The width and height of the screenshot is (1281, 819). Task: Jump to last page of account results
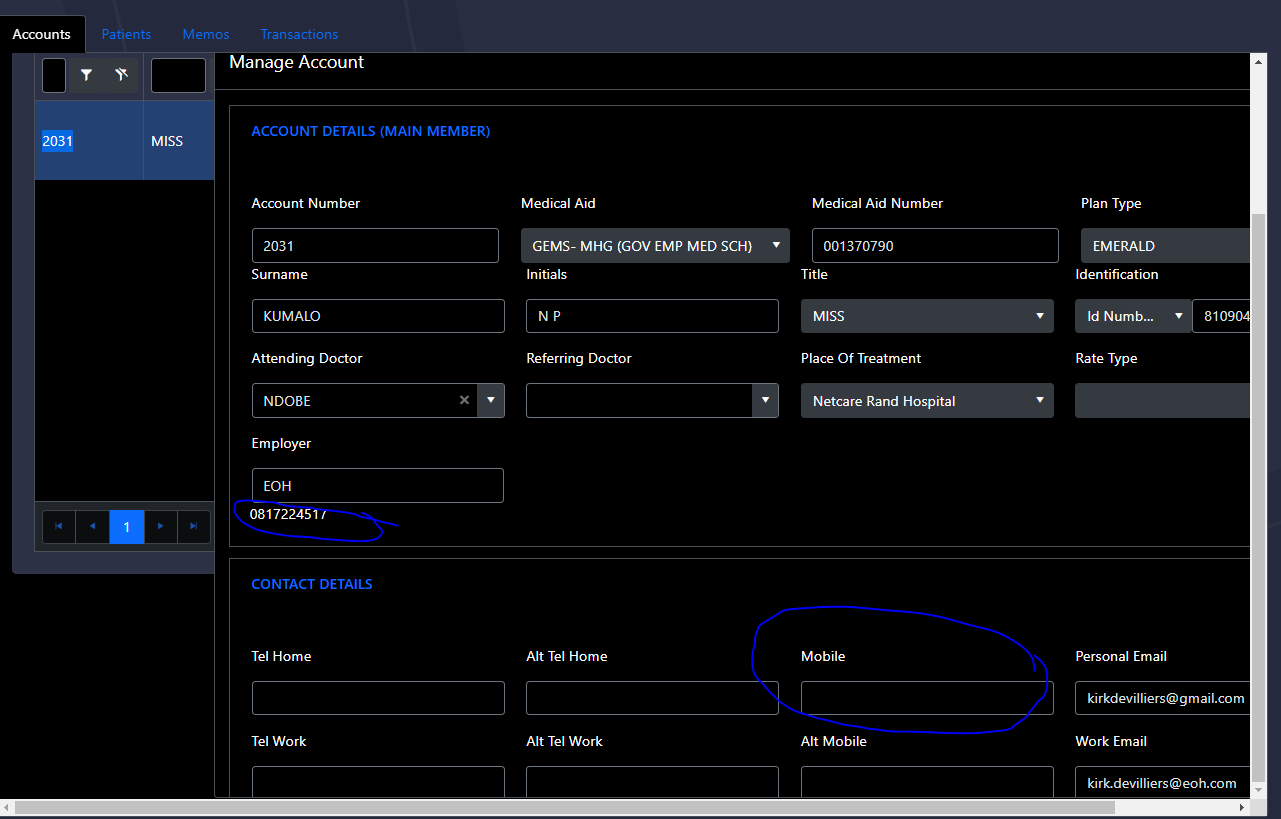coord(194,526)
